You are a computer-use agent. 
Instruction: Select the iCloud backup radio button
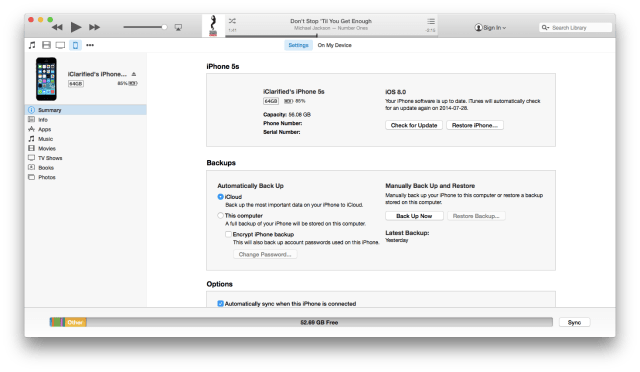pyautogui.click(x=220, y=197)
